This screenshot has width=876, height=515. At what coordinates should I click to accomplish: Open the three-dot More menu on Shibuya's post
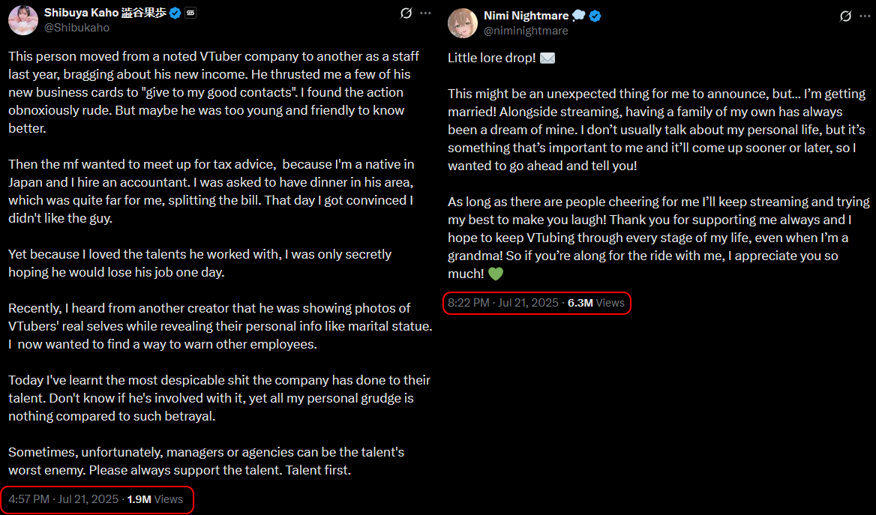426,13
